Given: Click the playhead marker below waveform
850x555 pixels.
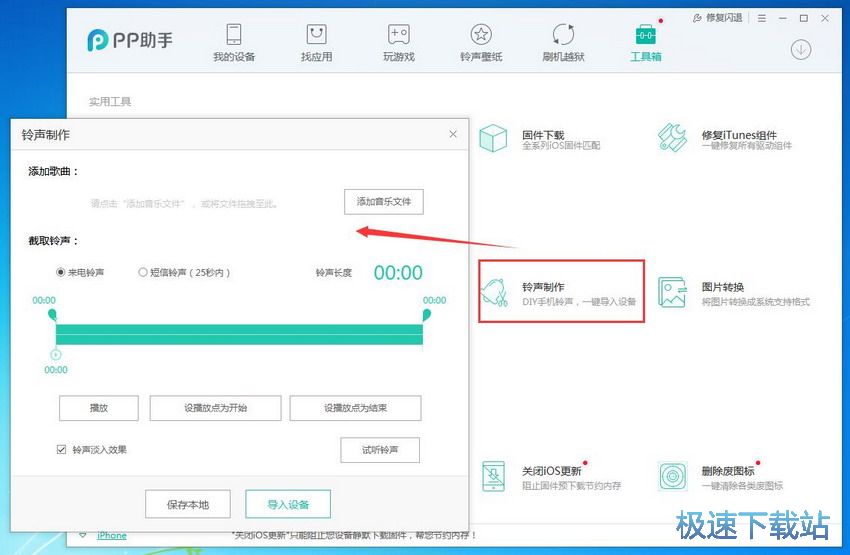Looking at the screenshot, I should pyautogui.click(x=56, y=354).
